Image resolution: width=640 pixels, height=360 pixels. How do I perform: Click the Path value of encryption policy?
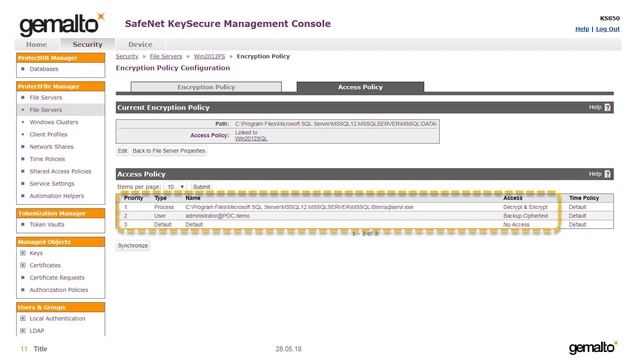[336, 124]
